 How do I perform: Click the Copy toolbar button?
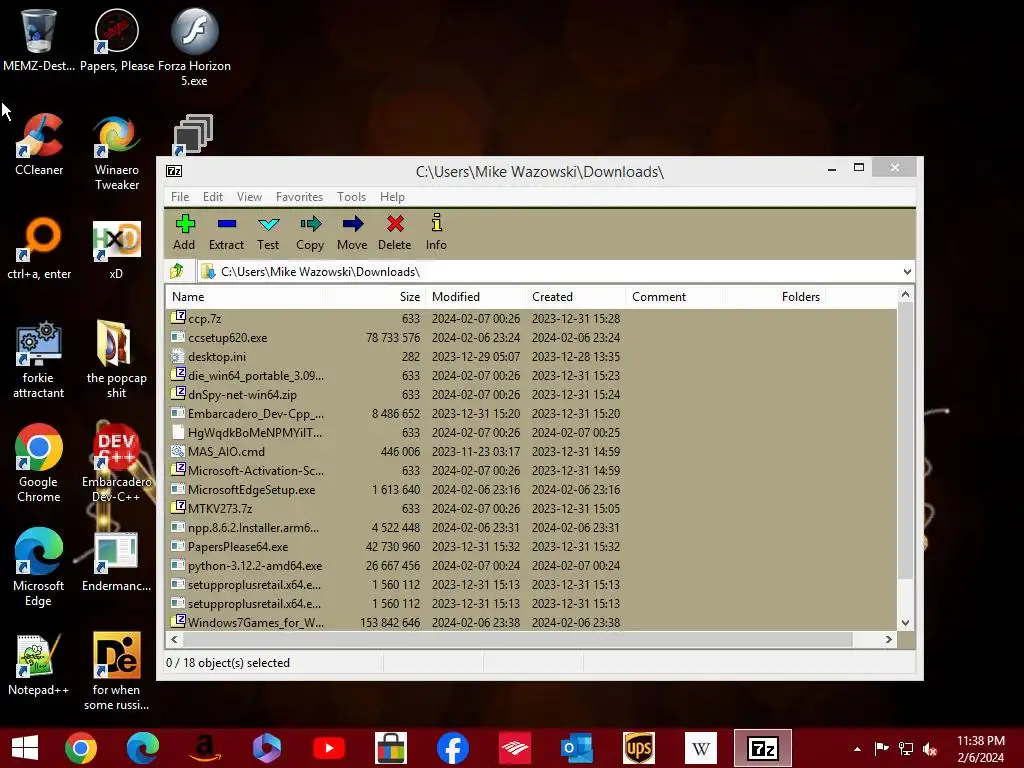[310, 232]
